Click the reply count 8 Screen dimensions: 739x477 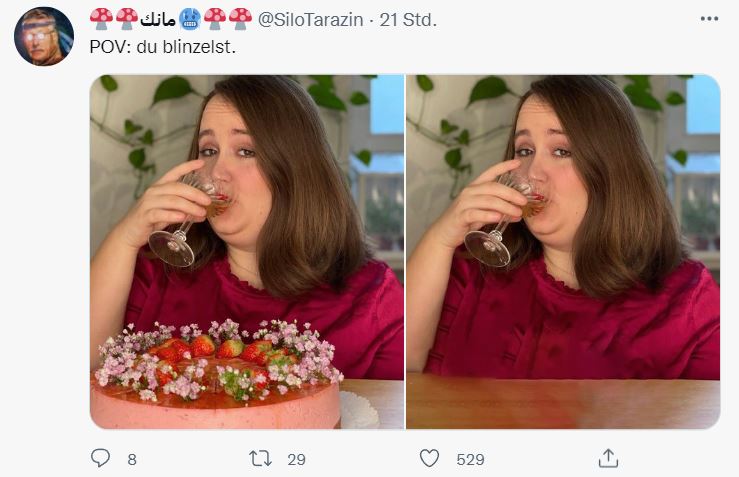pos(132,459)
